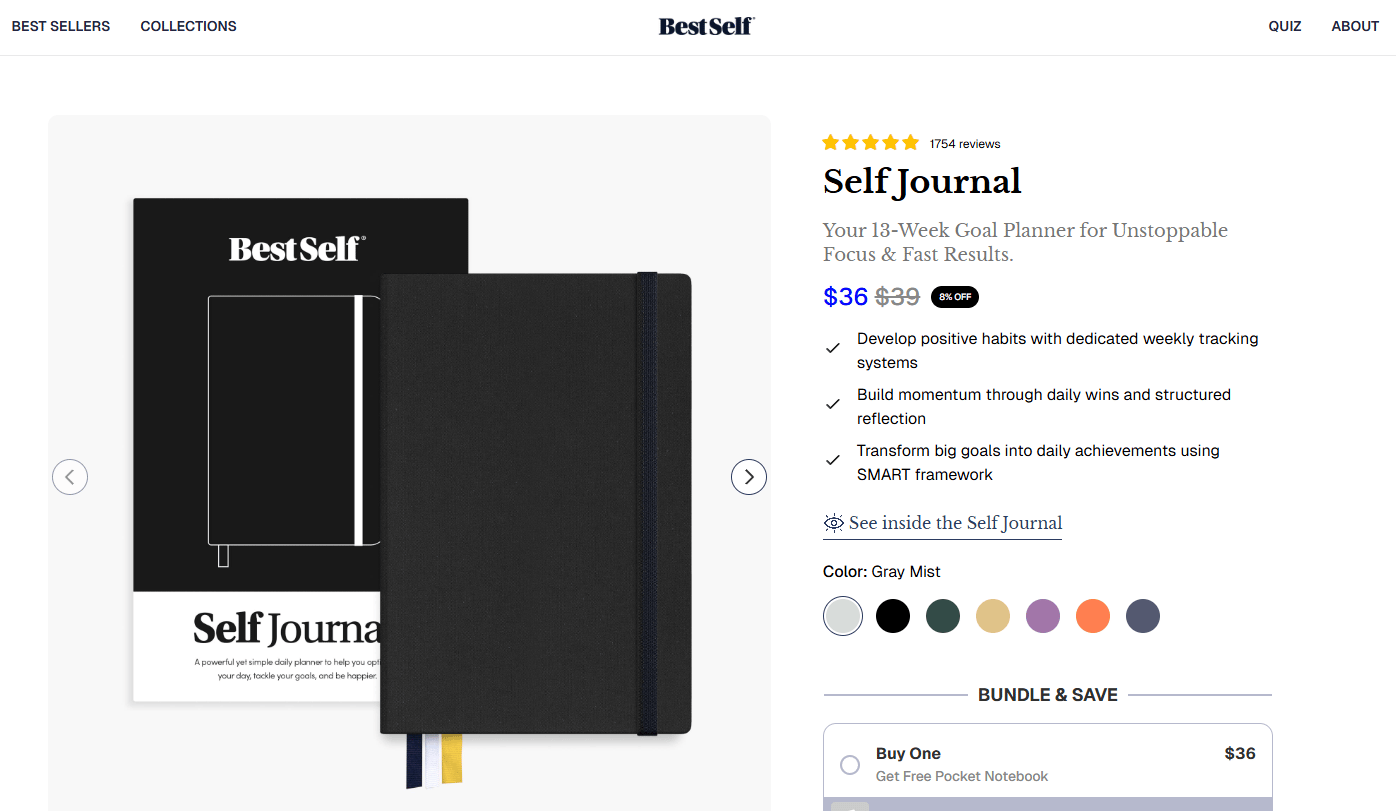The height and width of the screenshot is (811, 1396).
Task: Choose the black color swatch
Action: [x=893, y=616]
